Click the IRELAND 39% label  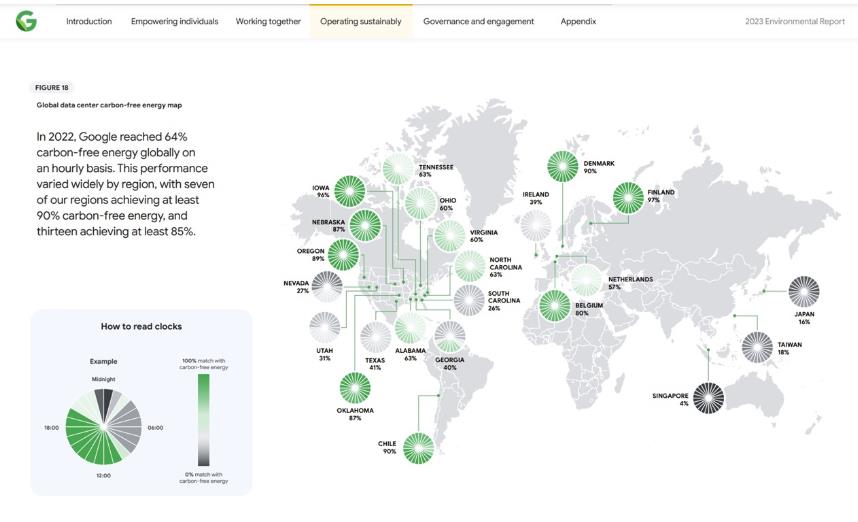tap(536, 198)
